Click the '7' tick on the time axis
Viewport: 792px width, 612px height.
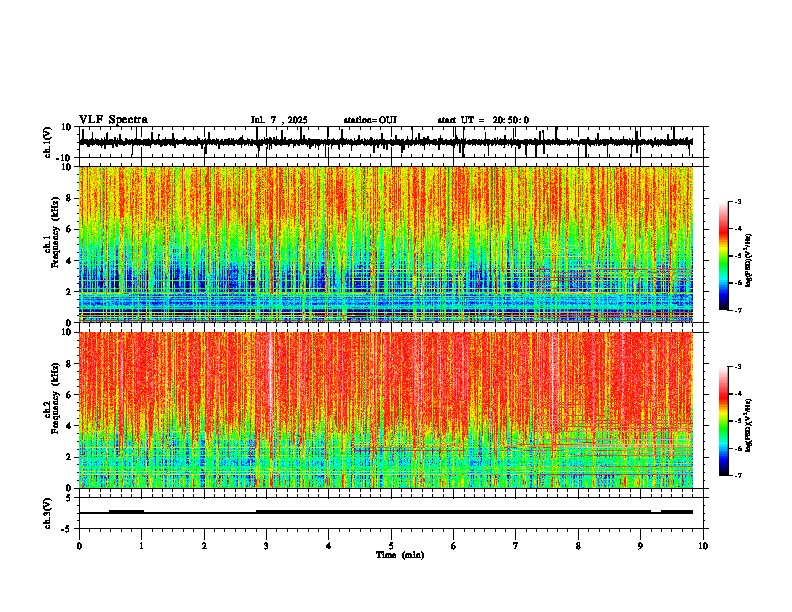point(516,545)
